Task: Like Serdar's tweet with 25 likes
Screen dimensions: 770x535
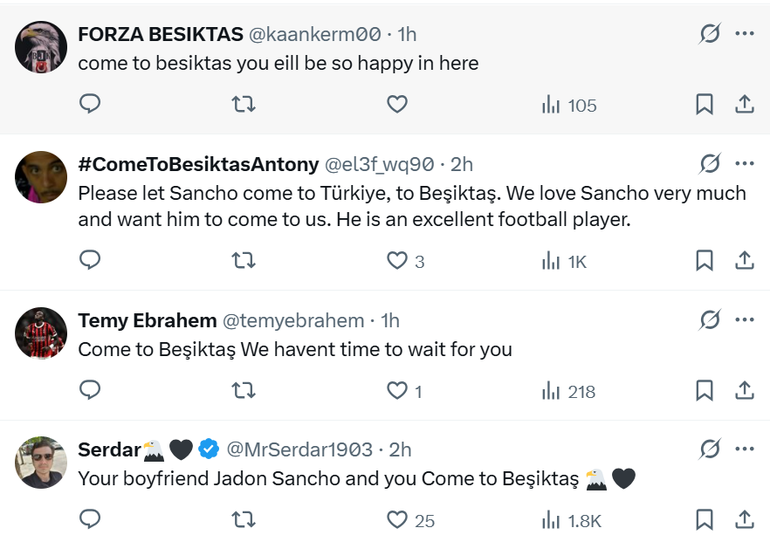Action: tap(397, 520)
